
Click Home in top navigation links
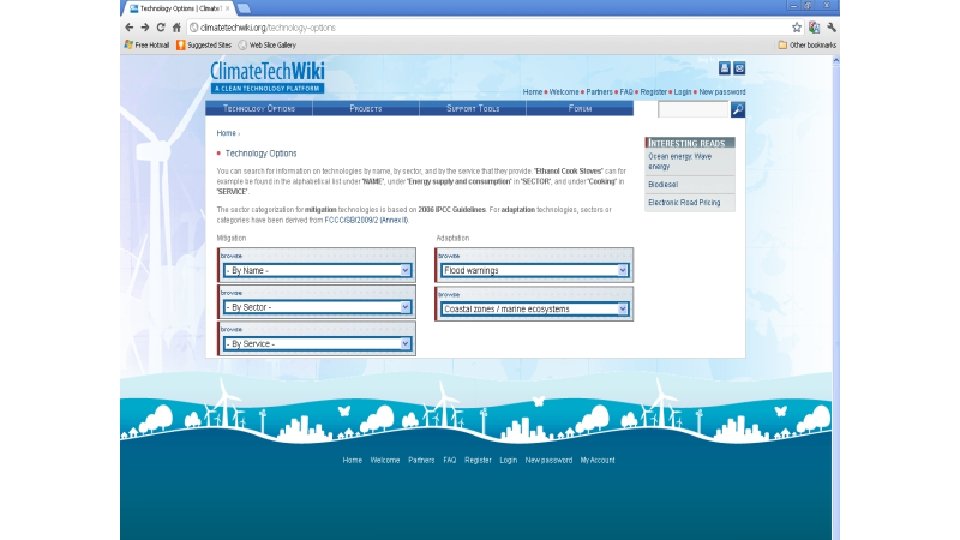coord(532,92)
